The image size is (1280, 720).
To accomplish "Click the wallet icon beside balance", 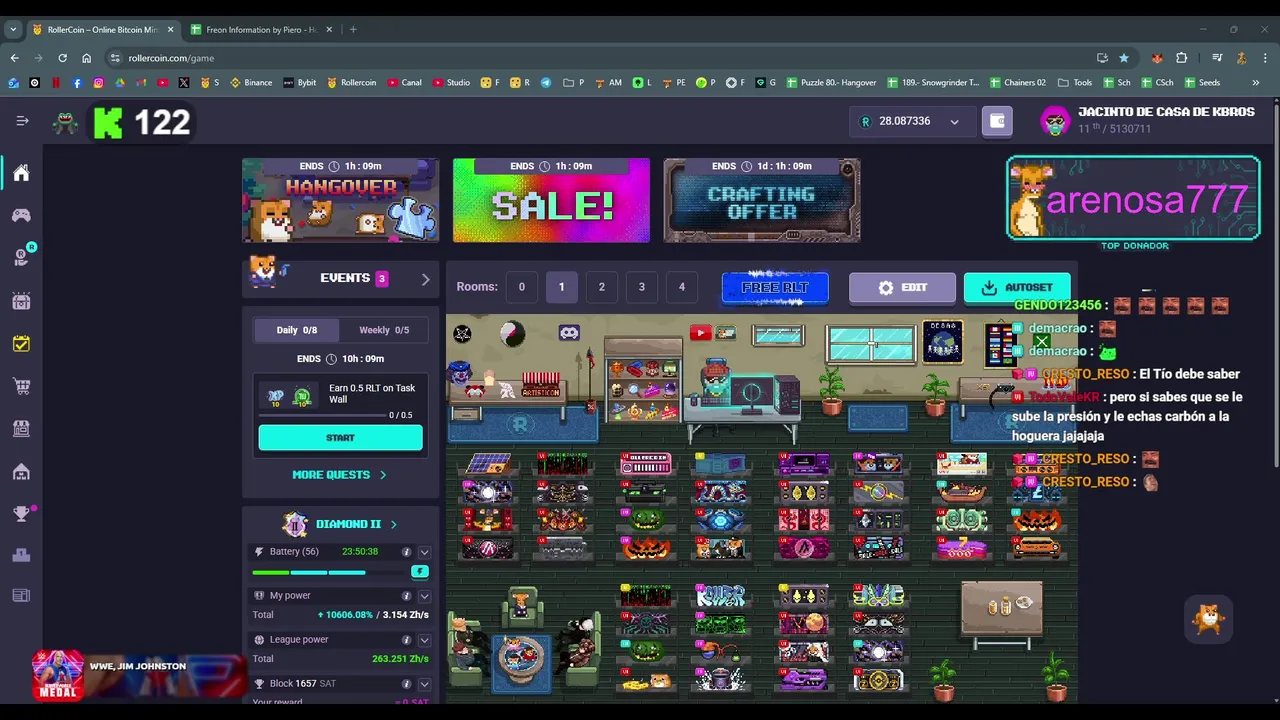I will coord(997,121).
